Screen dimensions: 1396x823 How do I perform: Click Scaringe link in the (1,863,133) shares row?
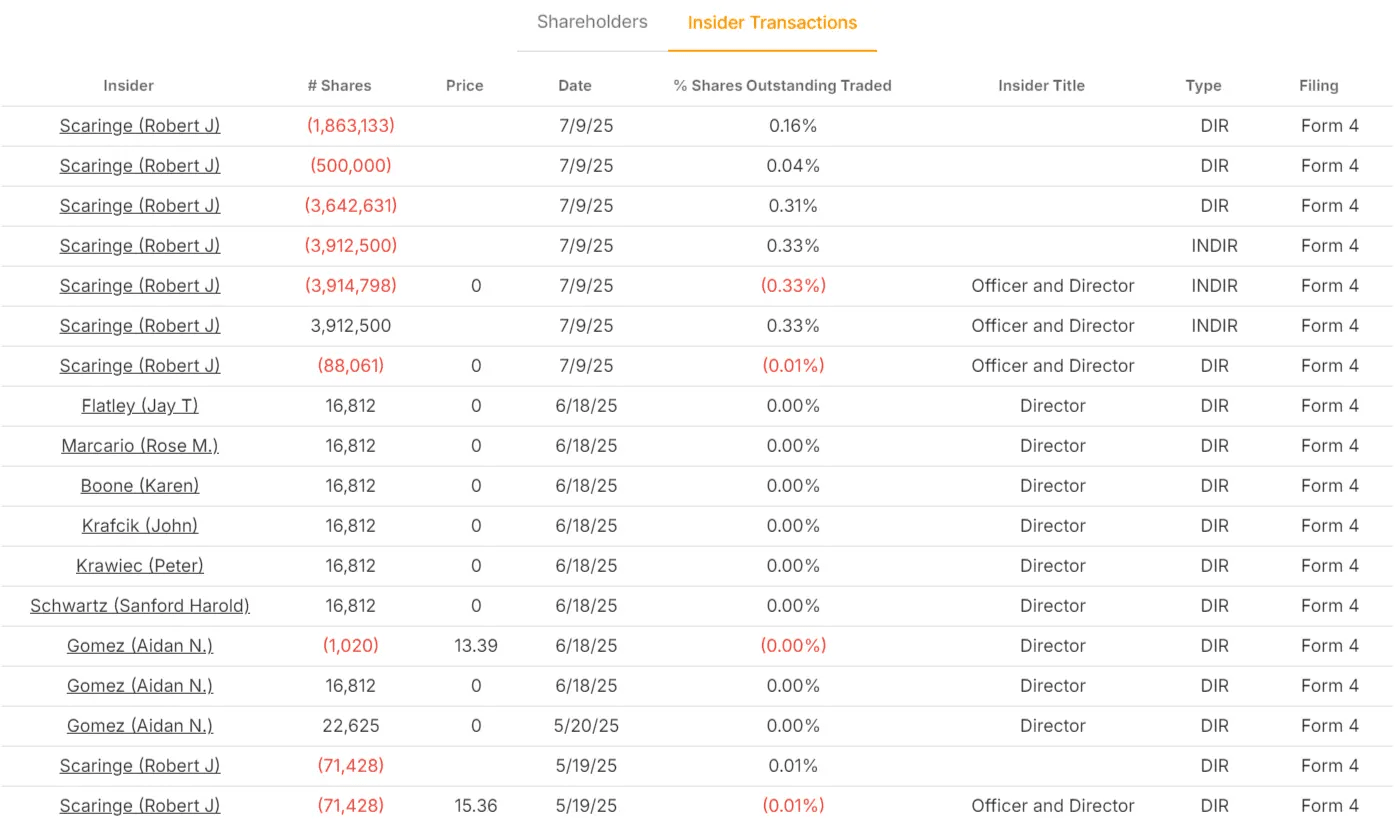(140, 126)
